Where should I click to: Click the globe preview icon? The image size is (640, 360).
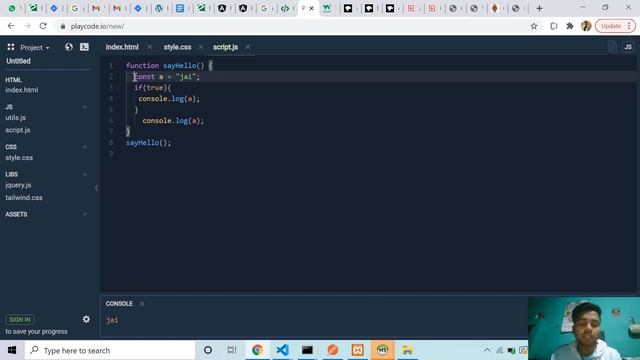(x=69, y=47)
